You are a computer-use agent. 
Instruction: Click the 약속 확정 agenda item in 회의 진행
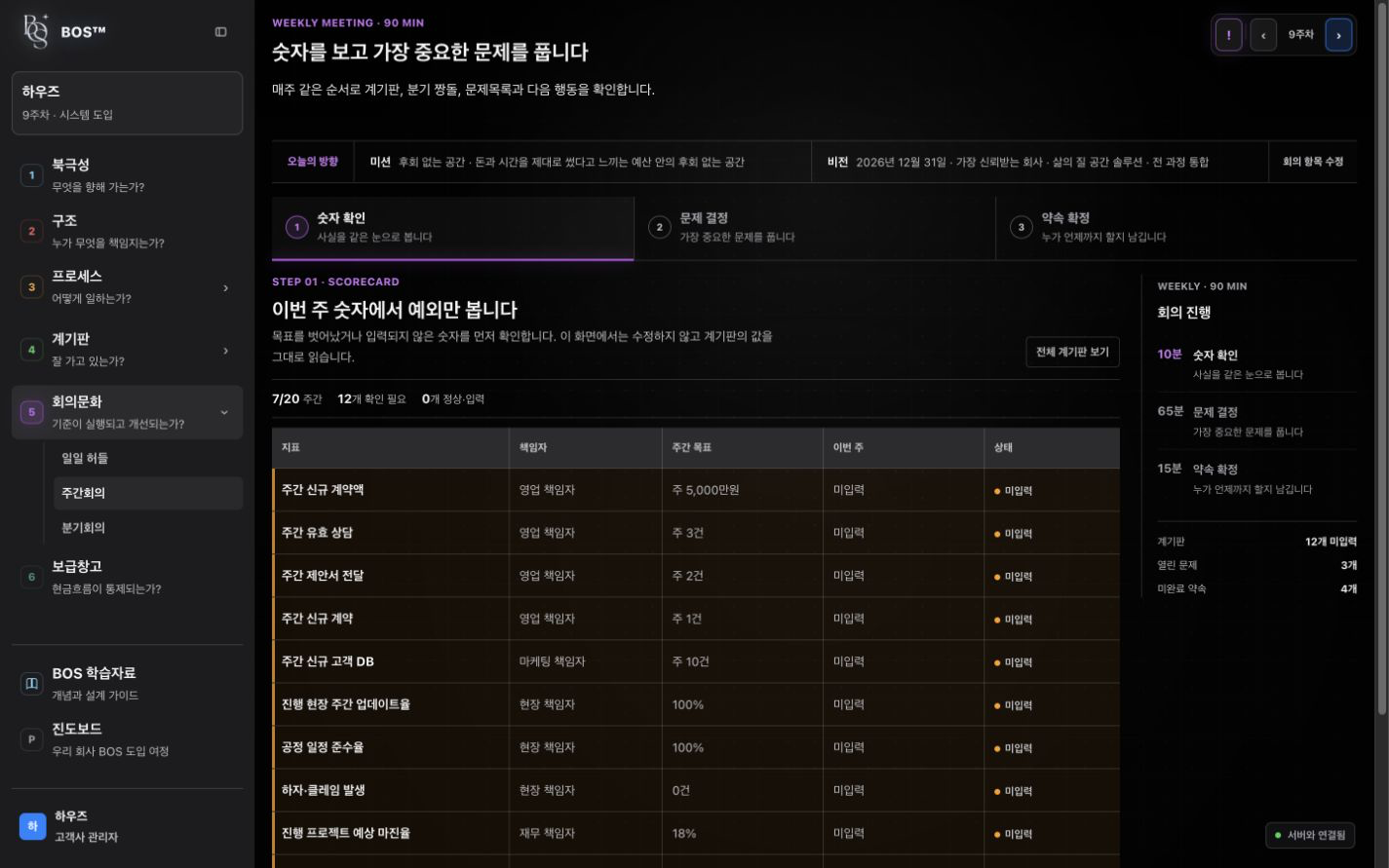point(1256,478)
